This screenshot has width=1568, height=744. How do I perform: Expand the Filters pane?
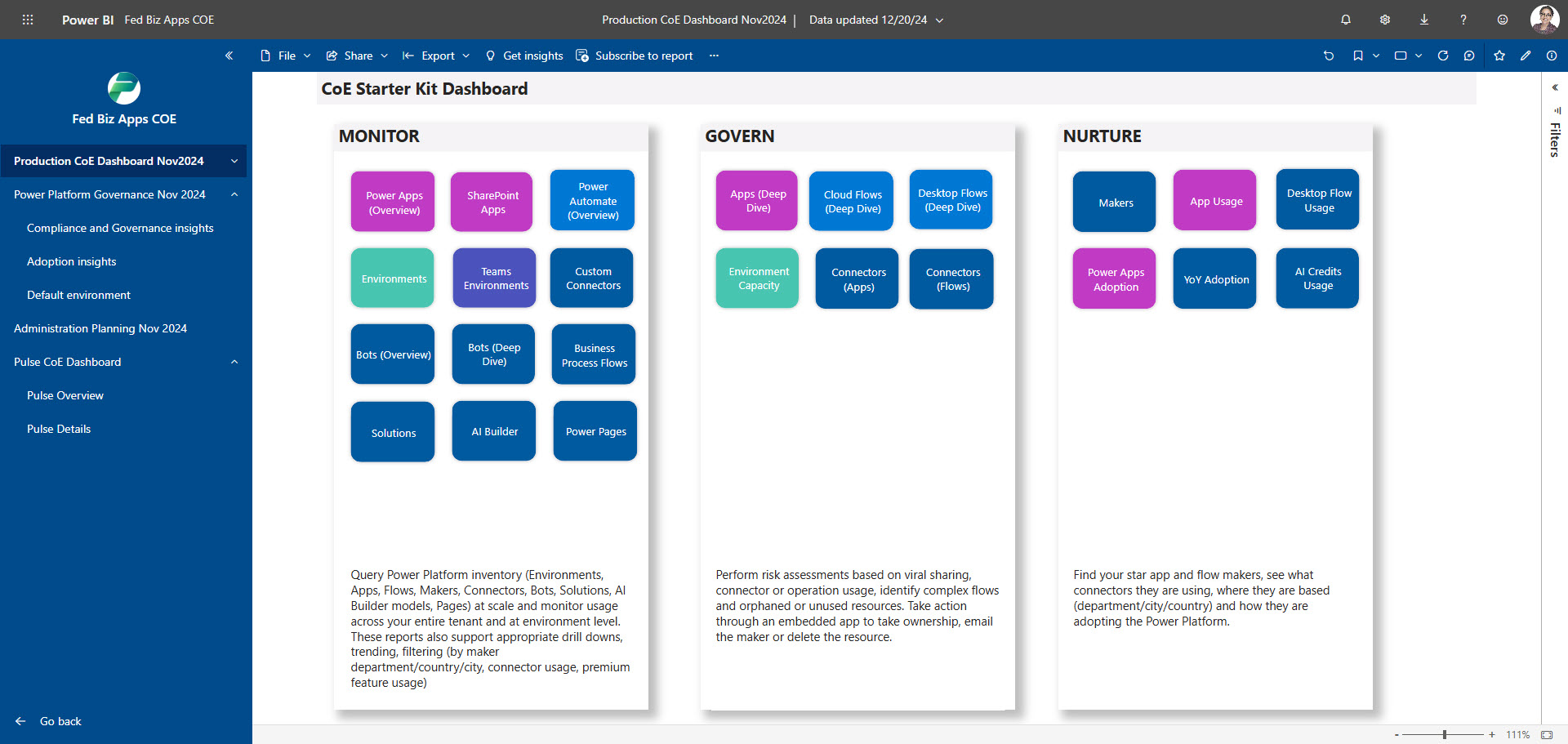(x=1555, y=87)
